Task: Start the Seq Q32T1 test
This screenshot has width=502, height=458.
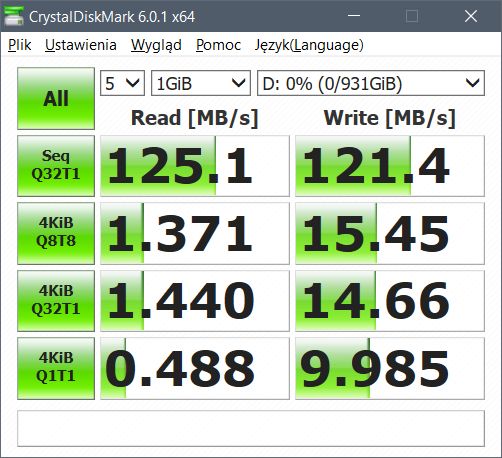Action: pos(56,166)
